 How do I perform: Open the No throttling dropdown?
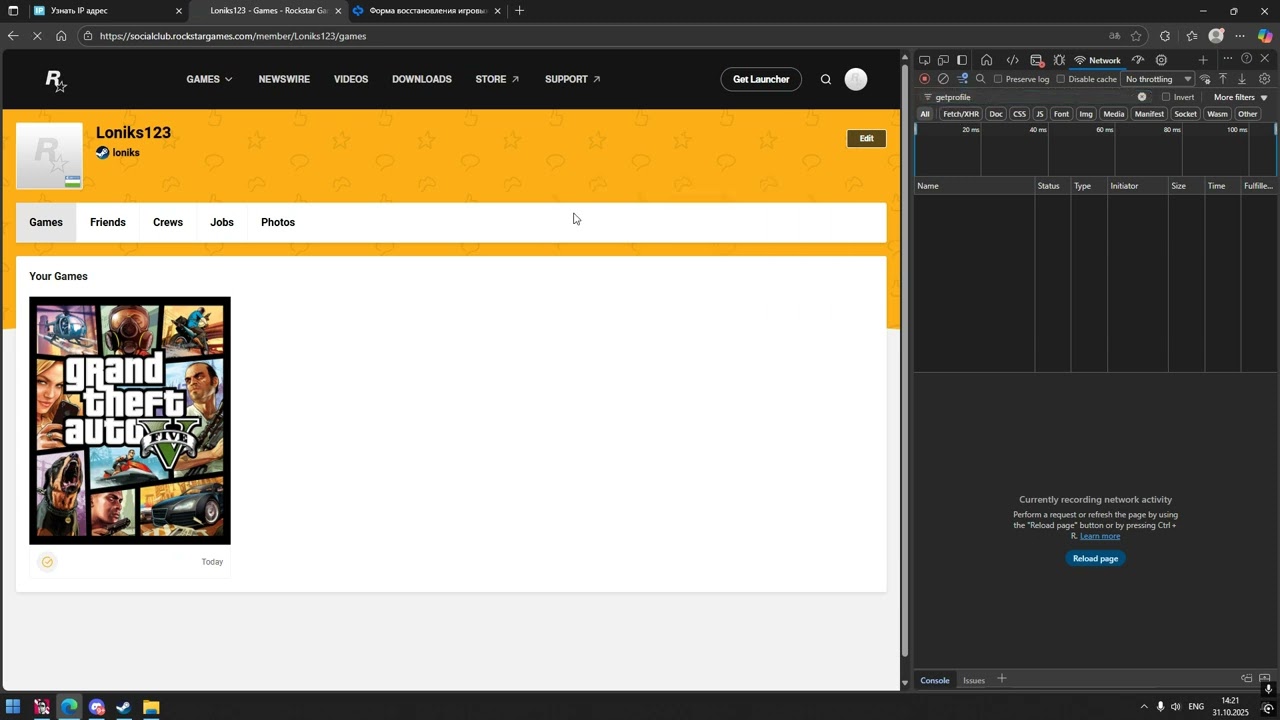pyautogui.click(x=1158, y=79)
